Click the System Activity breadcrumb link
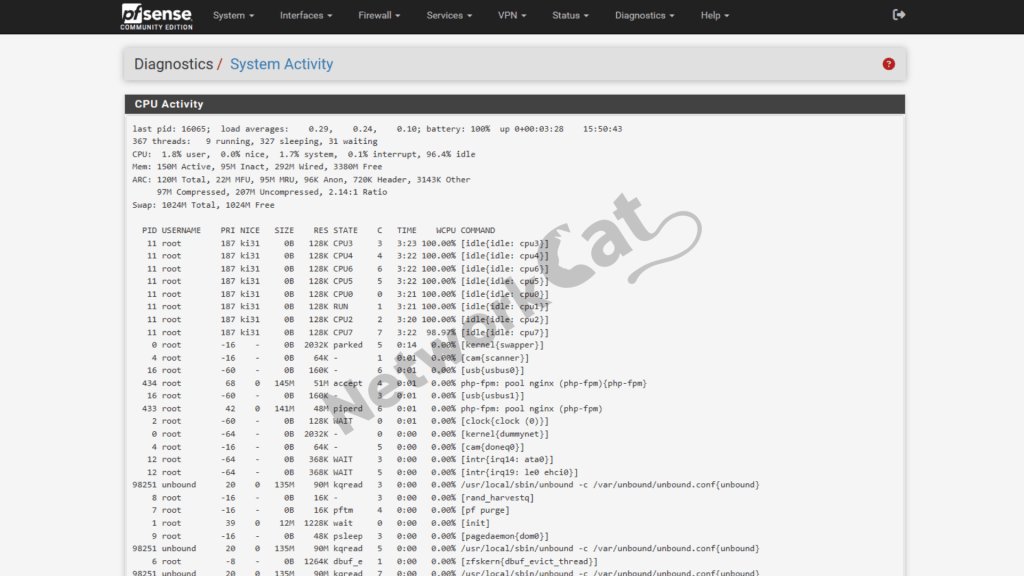Viewport: 1024px width, 576px height. tap(281, 64)
